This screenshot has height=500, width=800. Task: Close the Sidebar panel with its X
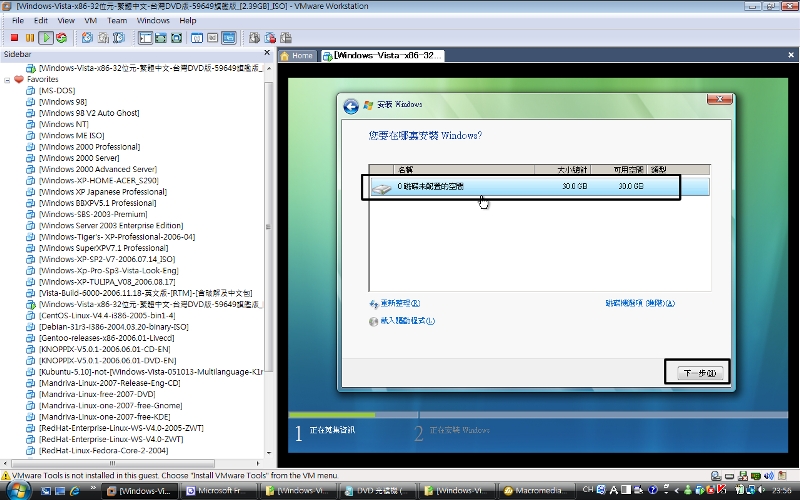click(267, 53)
